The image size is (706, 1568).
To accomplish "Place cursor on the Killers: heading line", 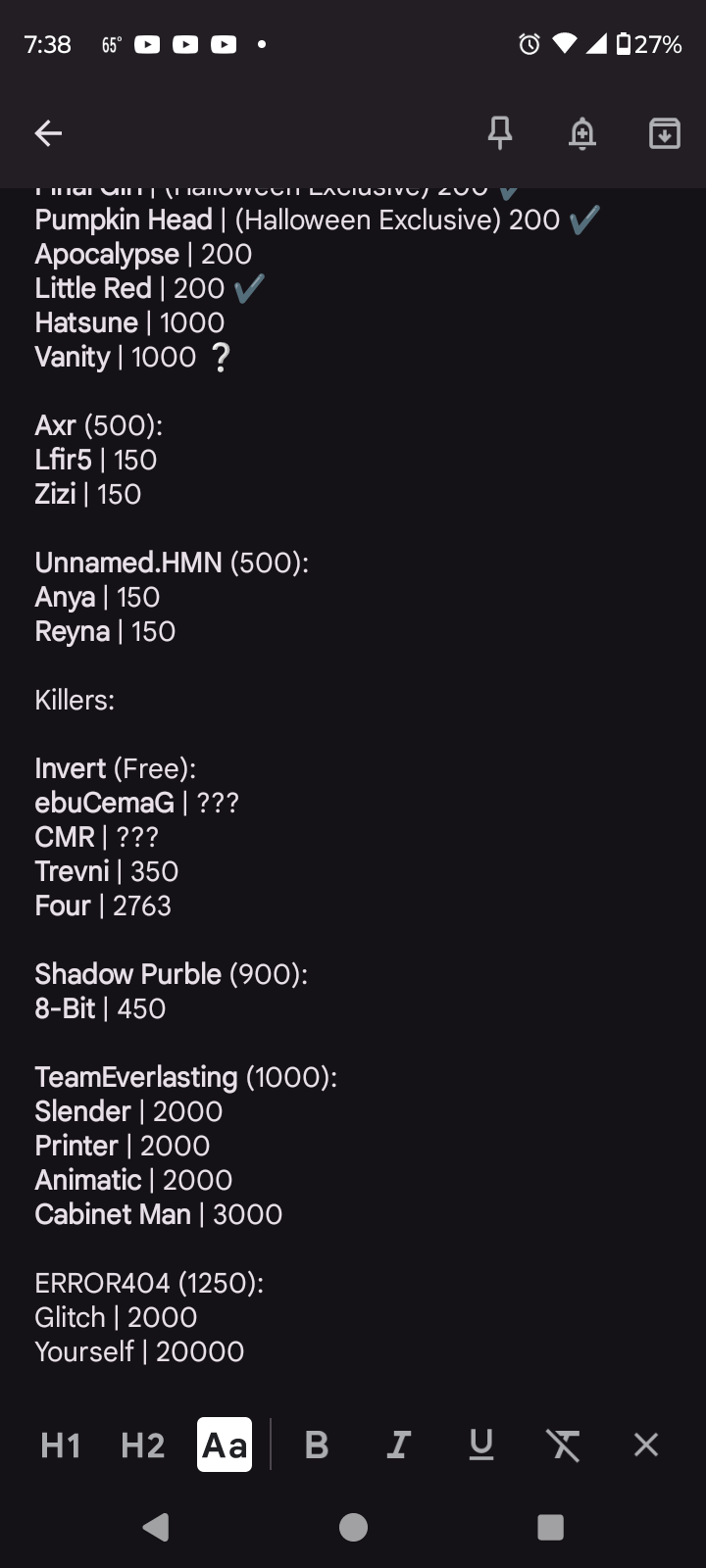I will point(75,700).
